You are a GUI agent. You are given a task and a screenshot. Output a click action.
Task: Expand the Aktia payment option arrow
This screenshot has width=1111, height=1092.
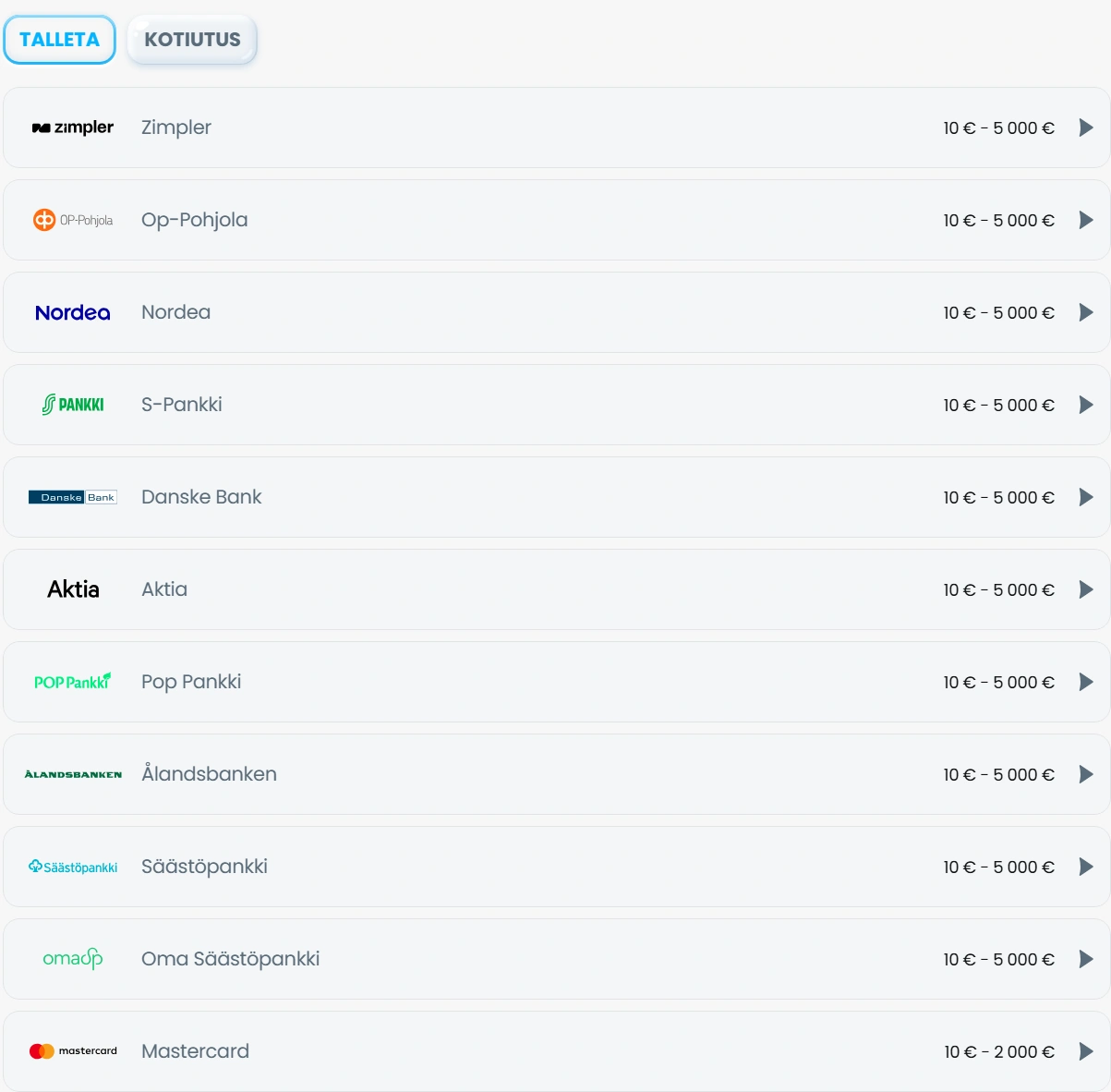[x=1086, y=589]
